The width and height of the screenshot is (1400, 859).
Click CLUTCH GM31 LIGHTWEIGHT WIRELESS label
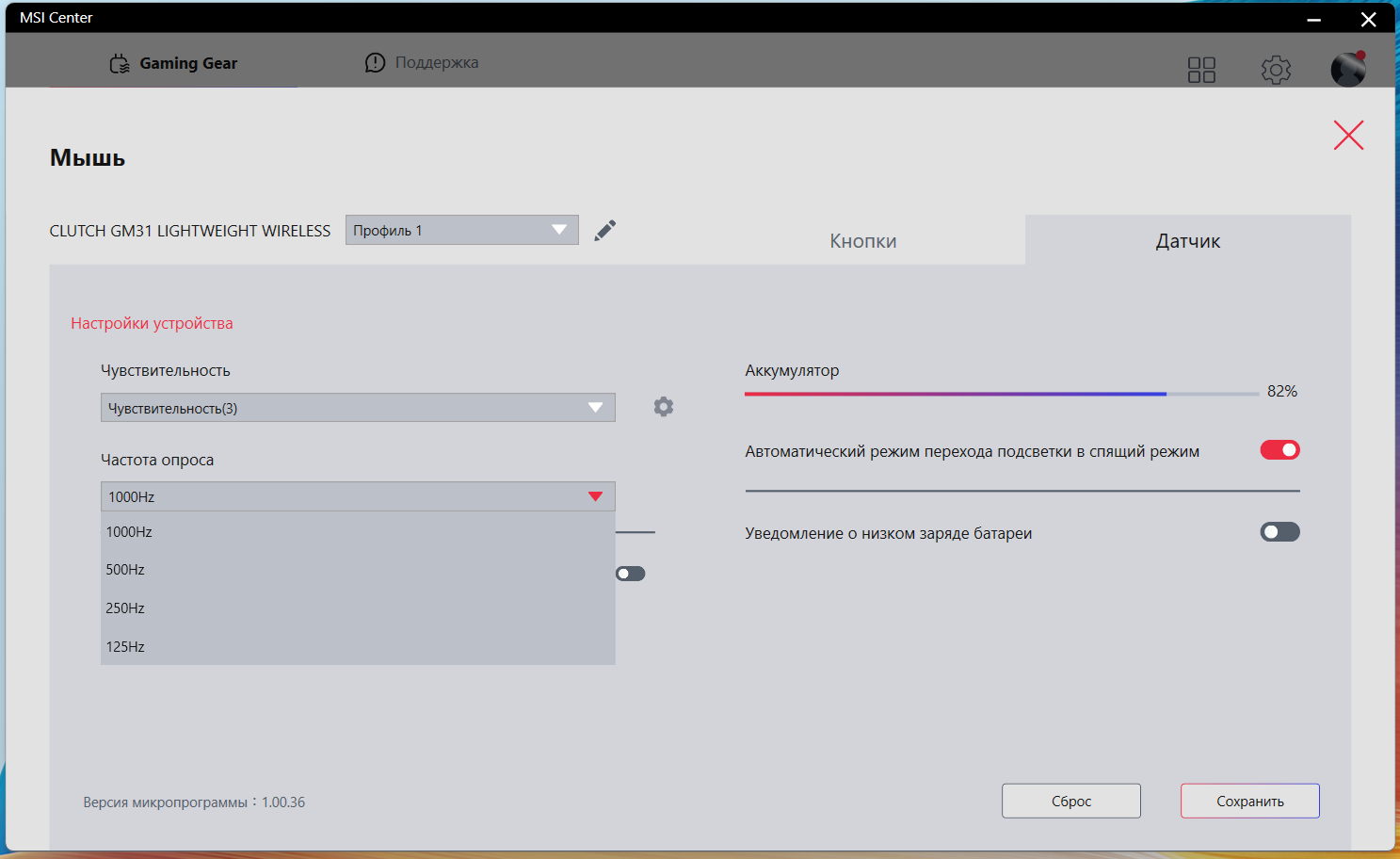pyautogui.click(x=190, y=231)
